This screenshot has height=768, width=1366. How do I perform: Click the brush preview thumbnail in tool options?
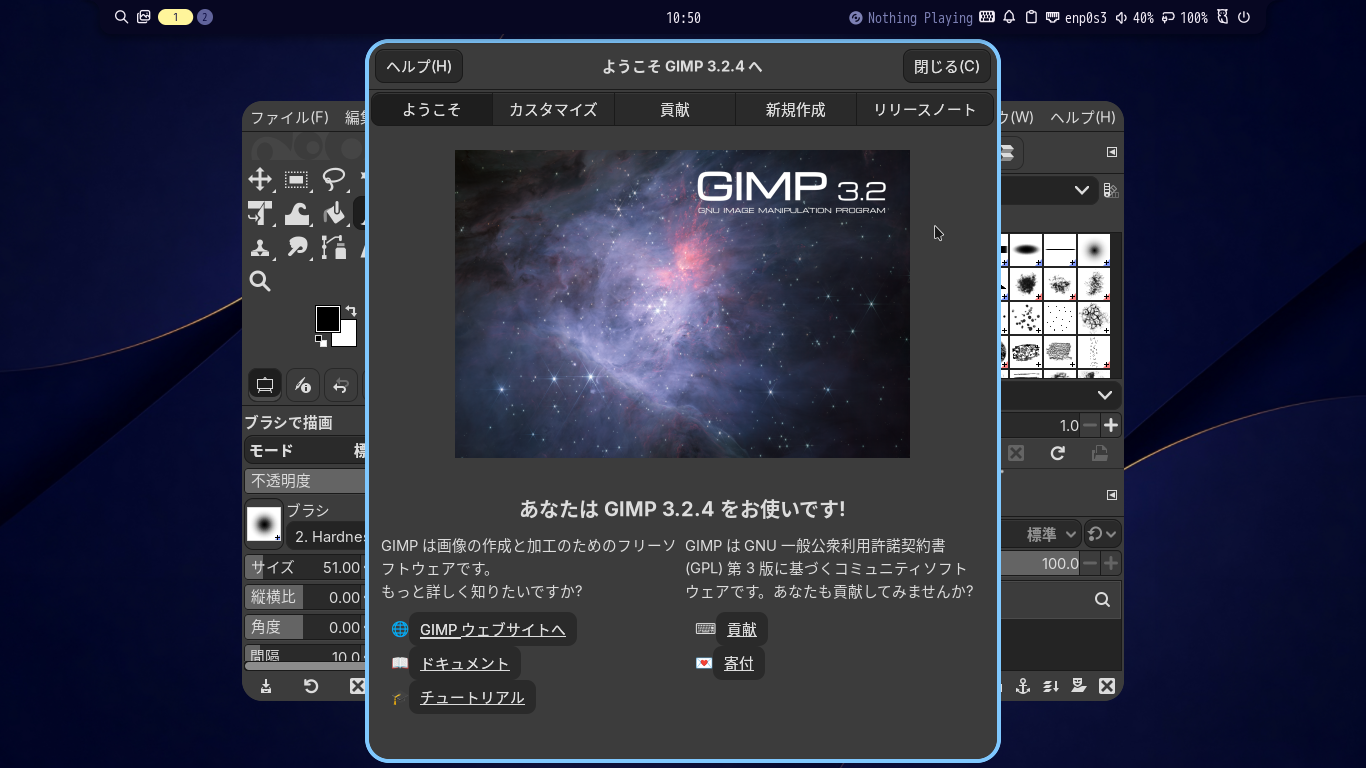click(265, 523)
